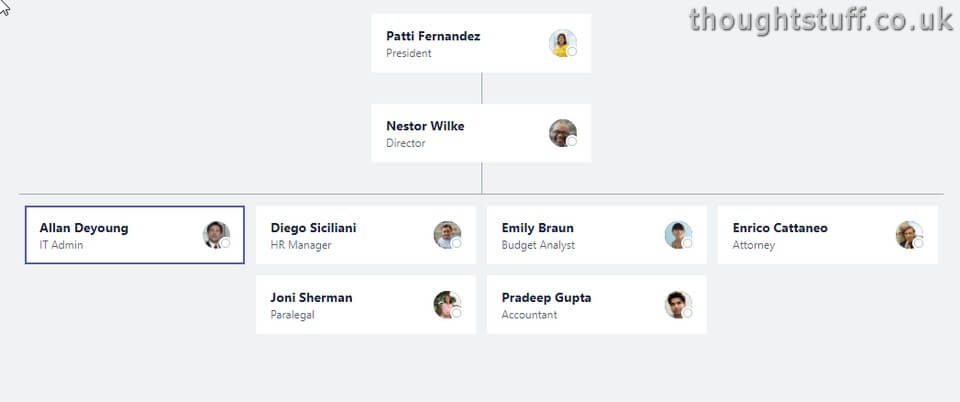
Task: Select the Nestor Wilke Director card
Action: tap(481, 133)
